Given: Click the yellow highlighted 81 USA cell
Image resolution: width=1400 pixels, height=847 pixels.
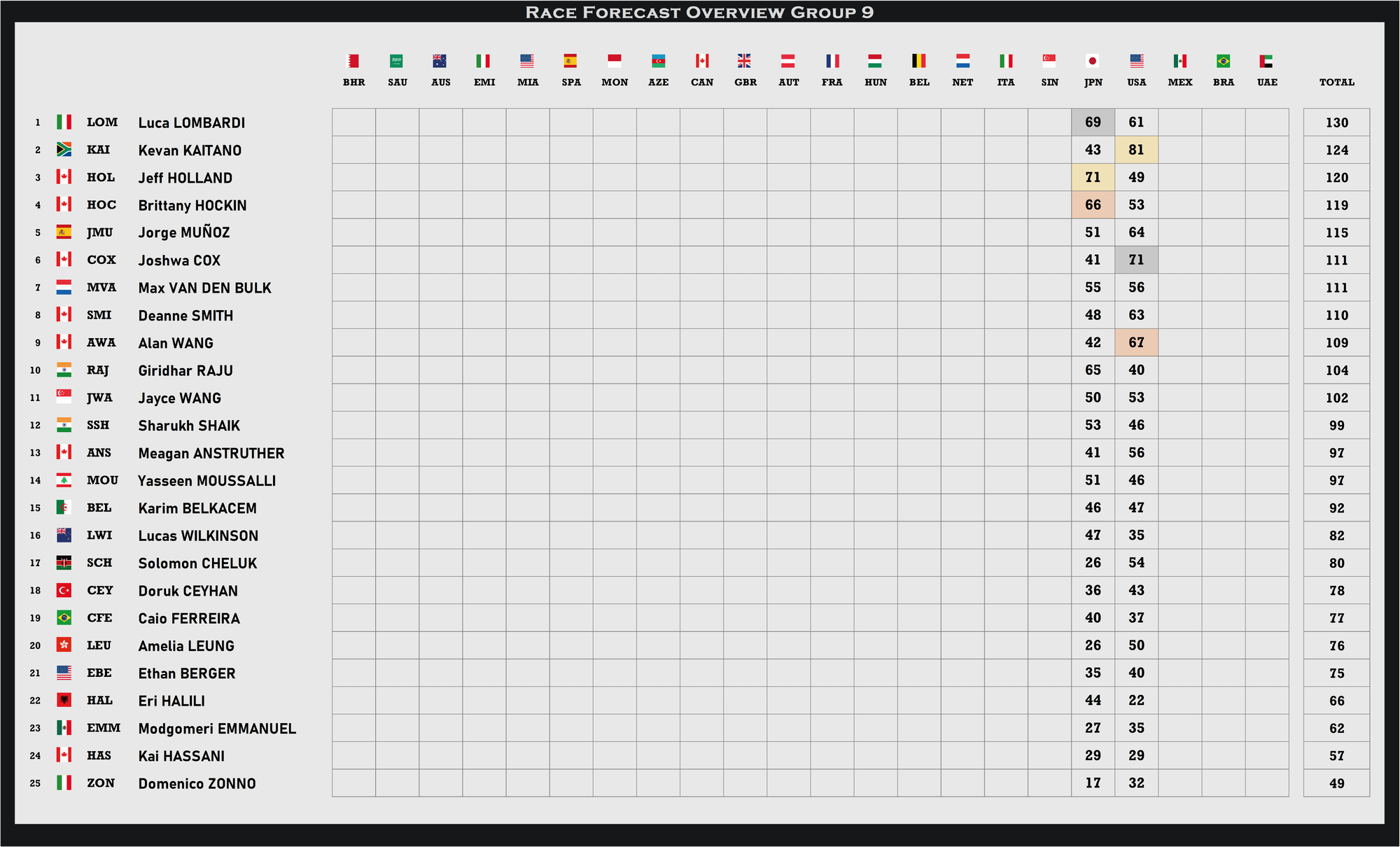Looking at the screenshot, I should click(x=1136, y=150).
